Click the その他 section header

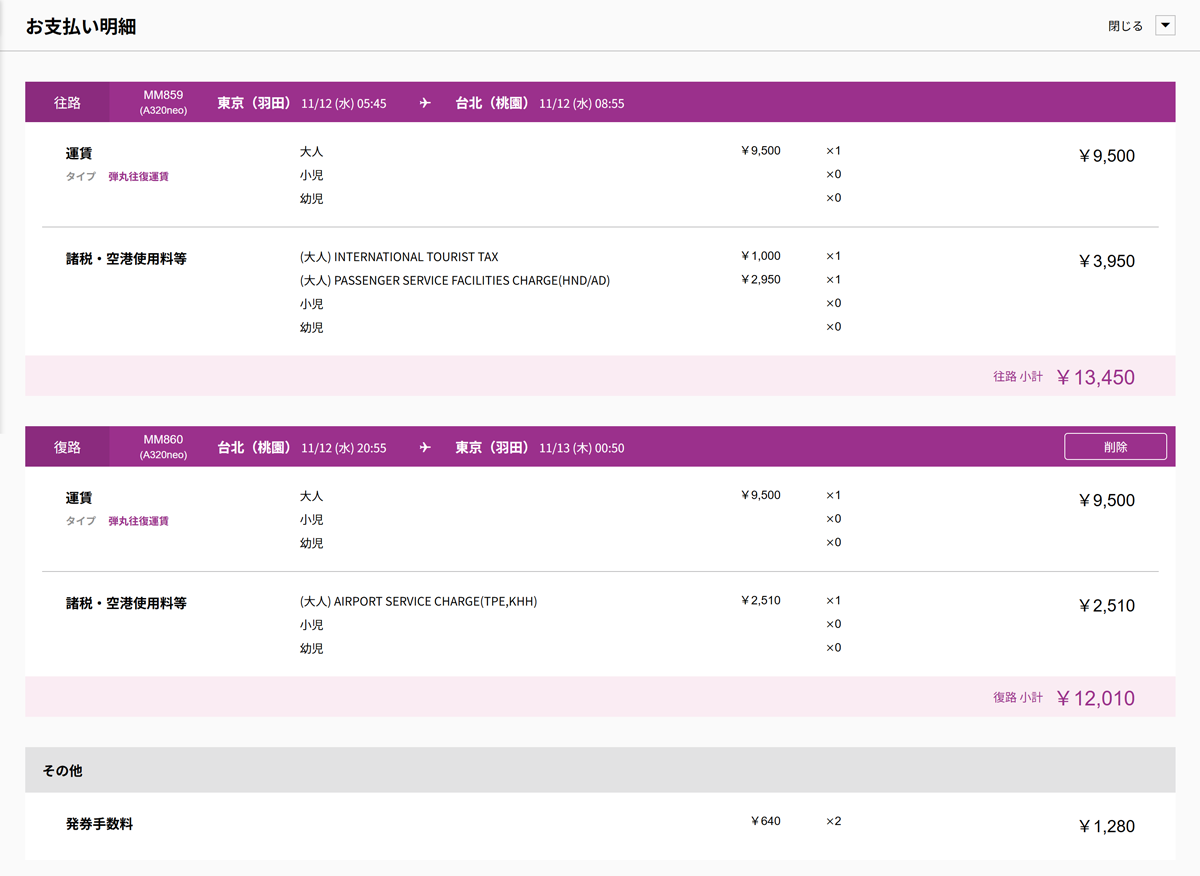(x=62, y=771)
